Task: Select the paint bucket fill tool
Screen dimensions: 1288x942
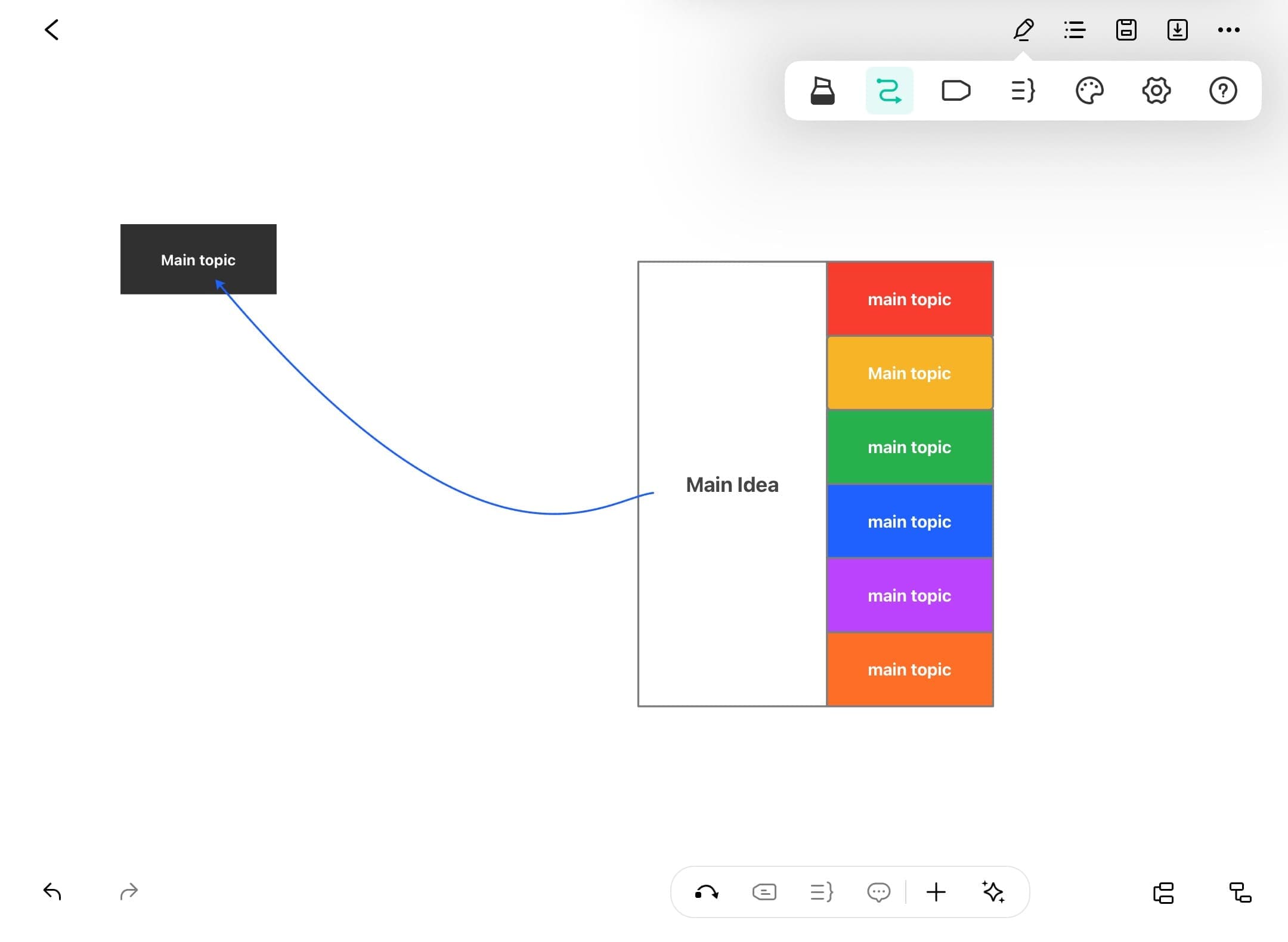Action: pos(822,91)
